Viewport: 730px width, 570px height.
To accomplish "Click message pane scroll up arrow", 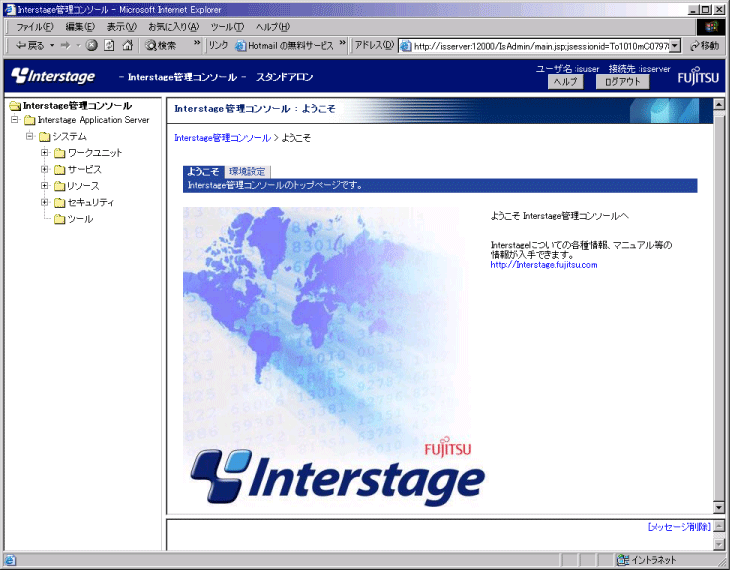I will 719,526.
